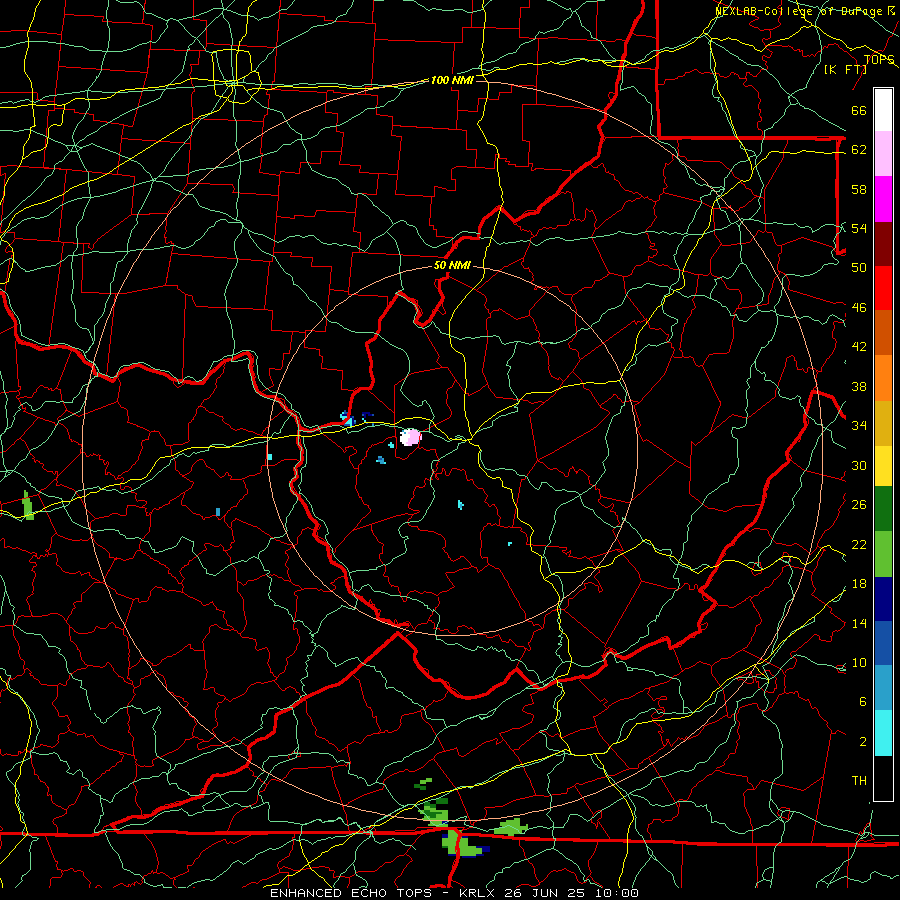This screenshot has width=900, height=900.
Task: Click the navy blue legend swatch
Action: click(x=883, y=599)
